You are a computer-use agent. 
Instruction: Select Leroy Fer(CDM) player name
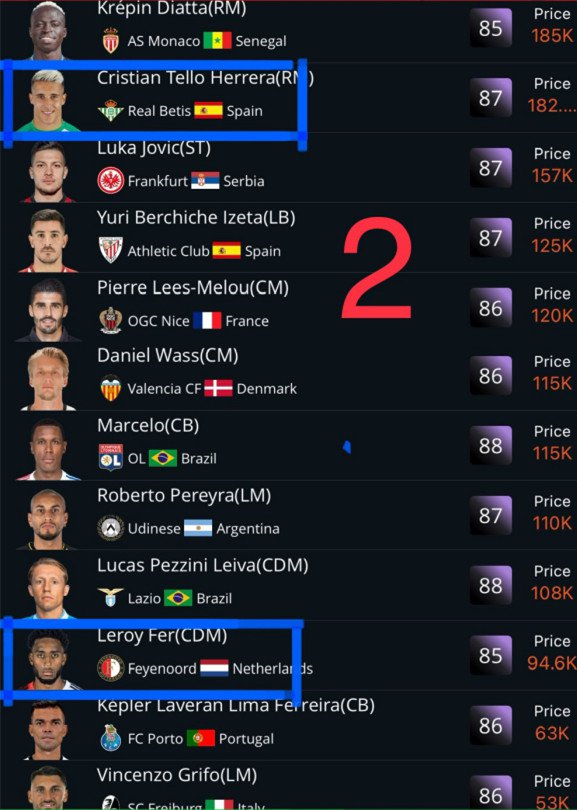pyautogui.click(x=162, y=635)
